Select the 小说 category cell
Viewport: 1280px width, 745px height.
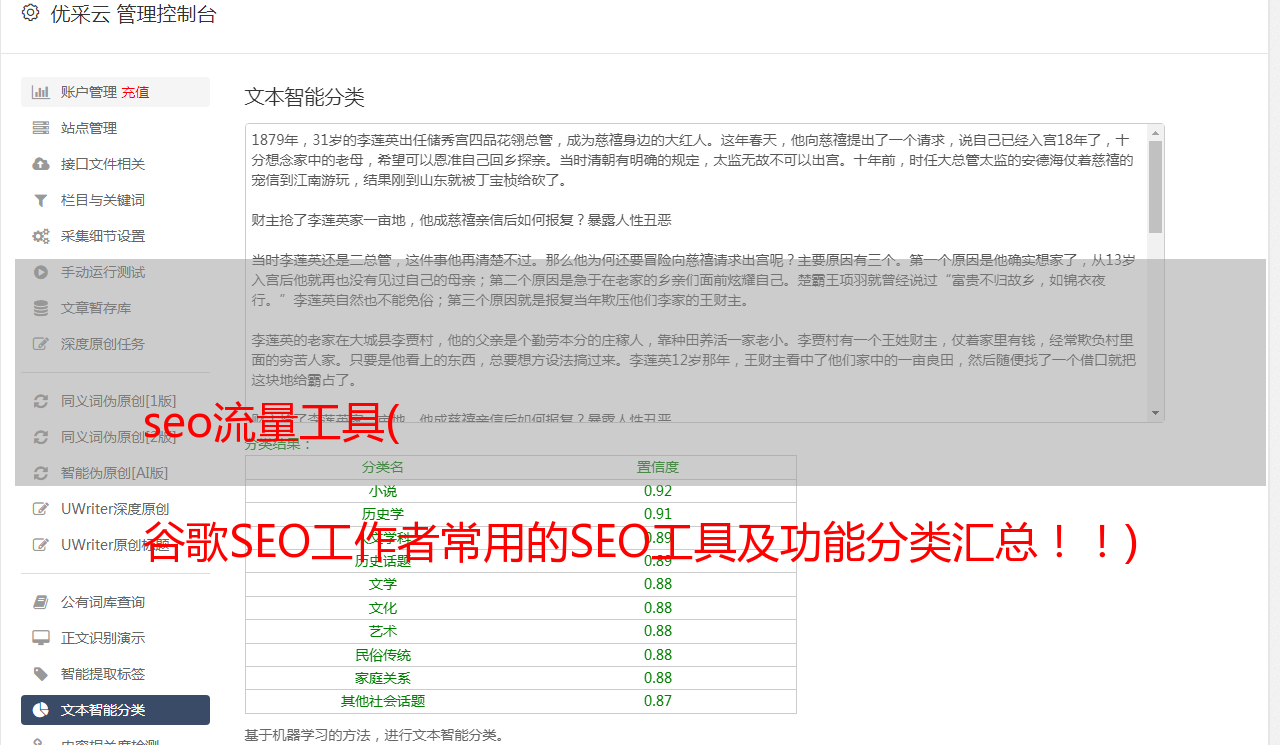[x=383, y=491]
